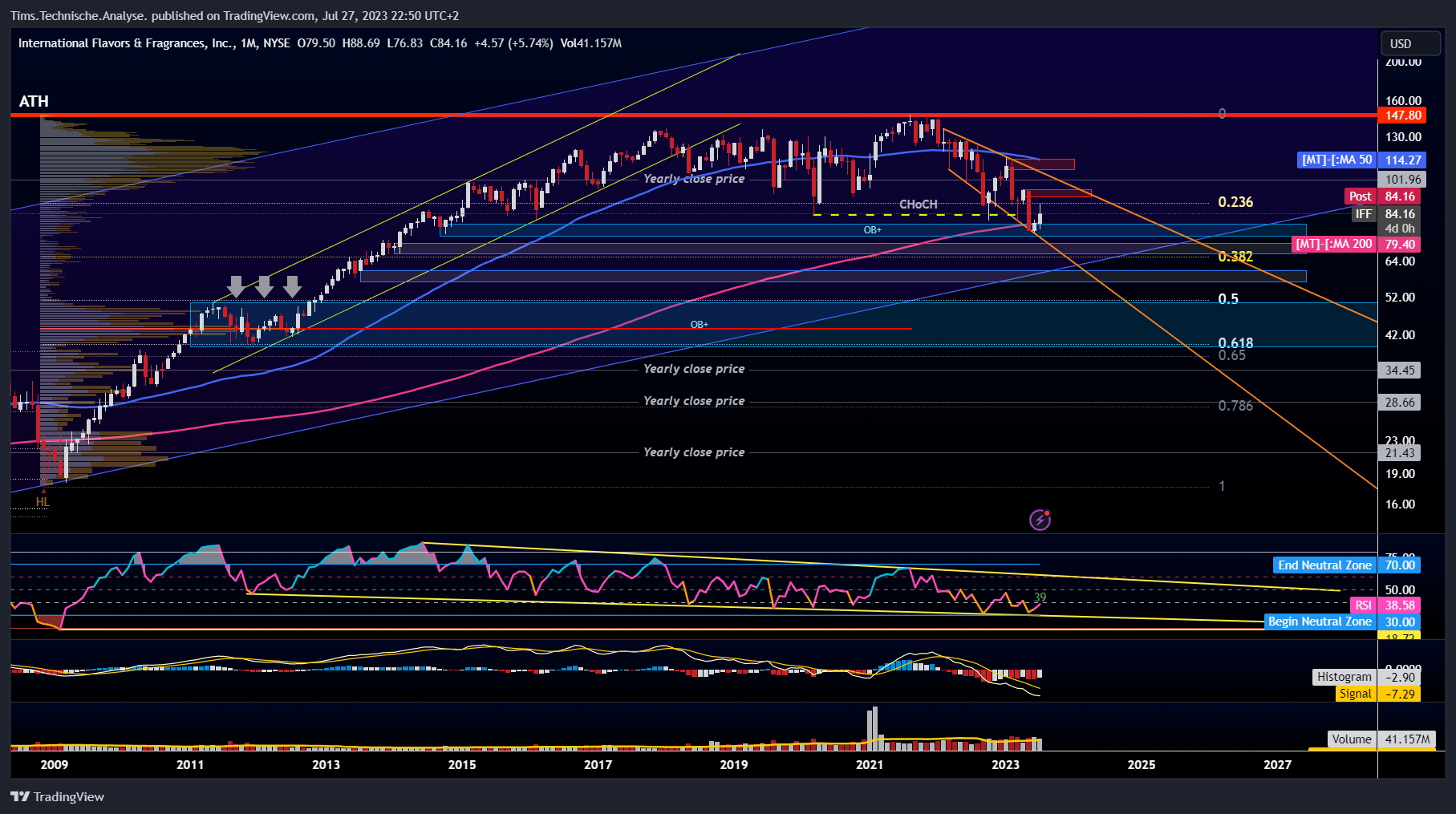Image resolution: width=1456 pixels, height=814 pixels.
Task: Click the Vol41.157M readout in header
Action: click(591, 43)
